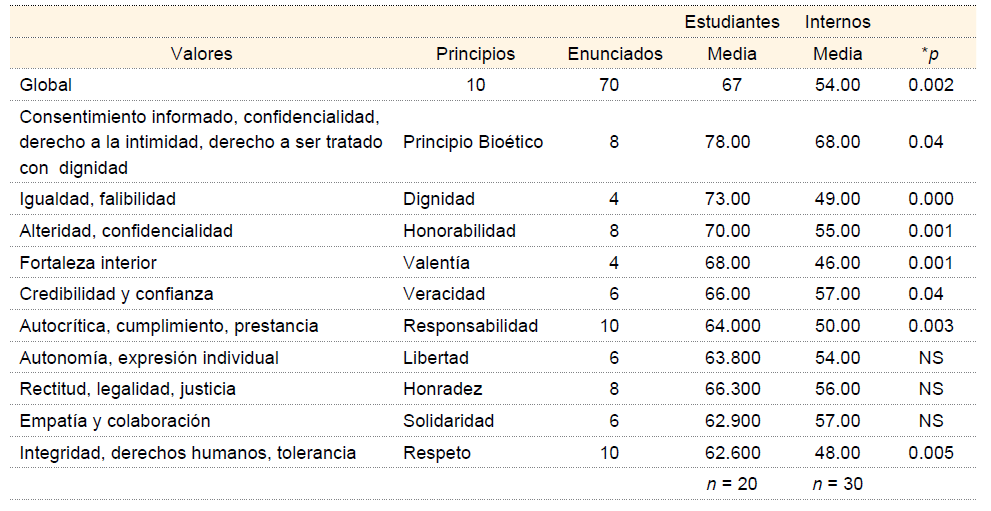The width and height of the screenshot is (991, 511).
Task: Click the 'Responsabilidad' principle cell
Action: 470,326
